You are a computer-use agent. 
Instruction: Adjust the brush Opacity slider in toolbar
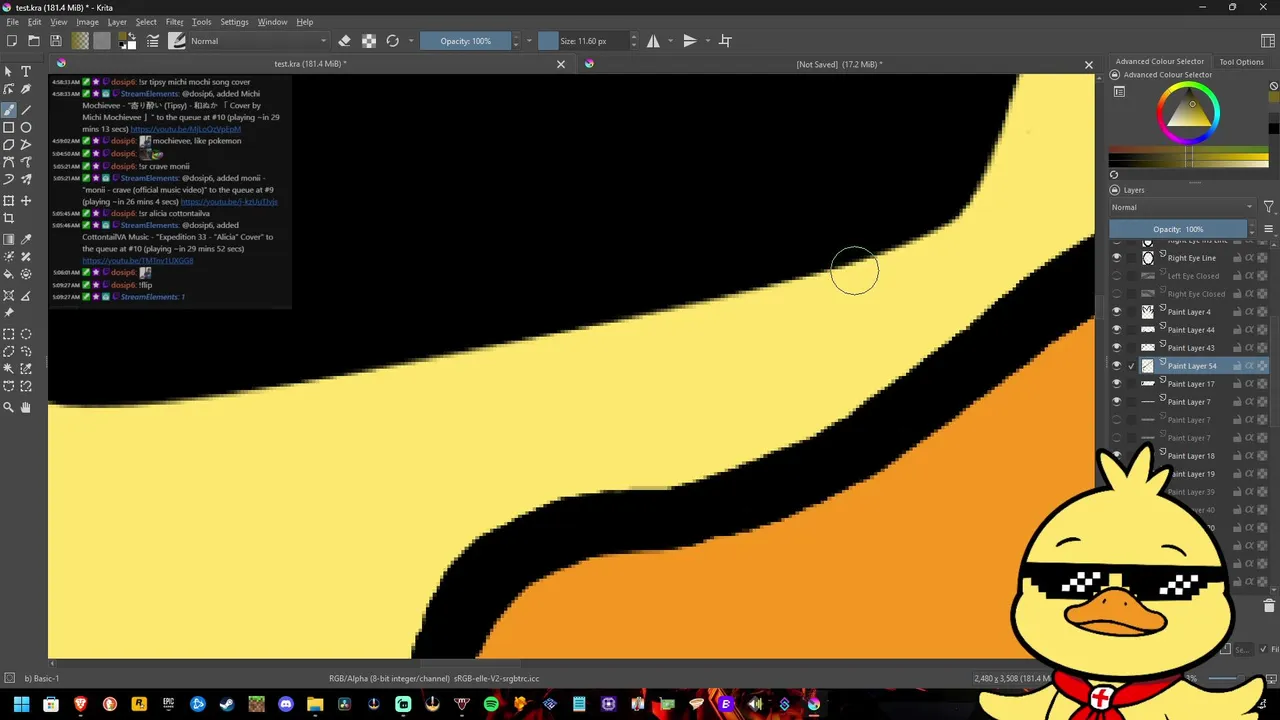[465, 41]
